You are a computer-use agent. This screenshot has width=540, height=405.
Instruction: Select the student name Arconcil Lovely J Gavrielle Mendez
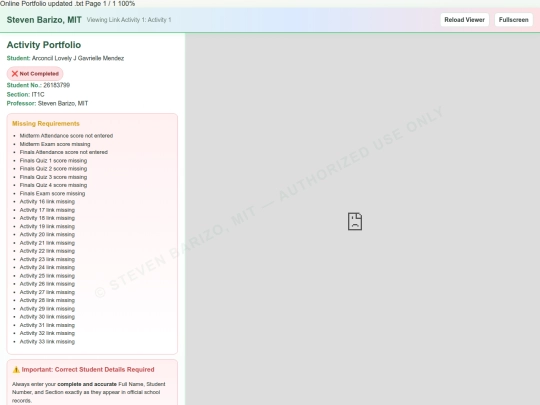pyautogui.click(x=78, y=58)
